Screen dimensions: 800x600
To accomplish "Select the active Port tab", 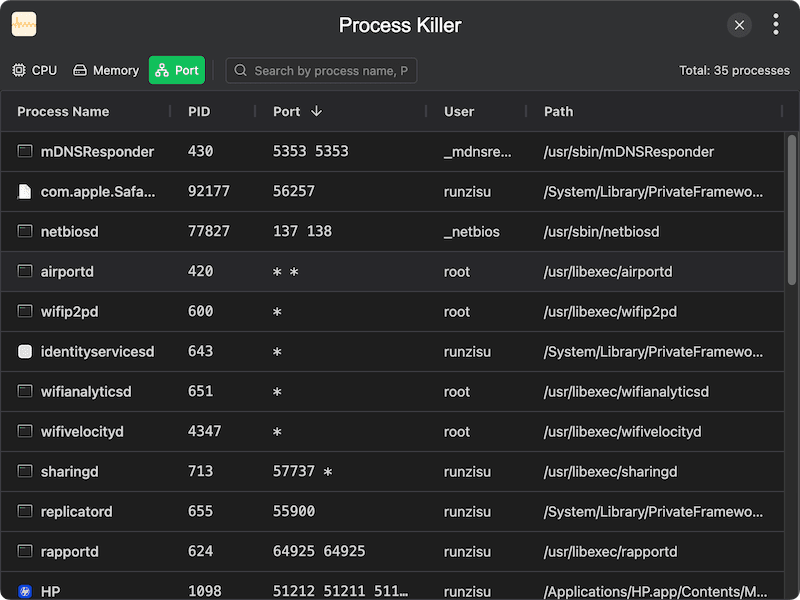I will [x=177, y=71].
